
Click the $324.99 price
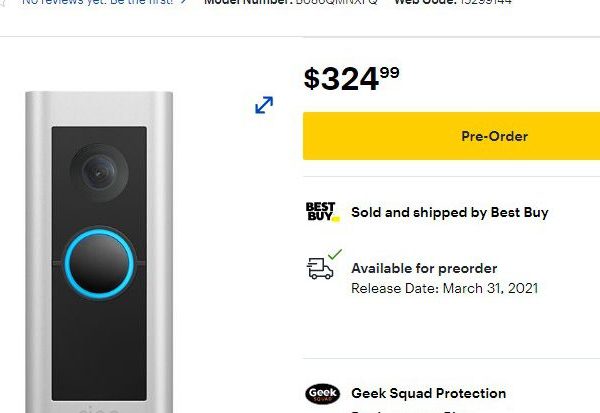coord(351,78)
